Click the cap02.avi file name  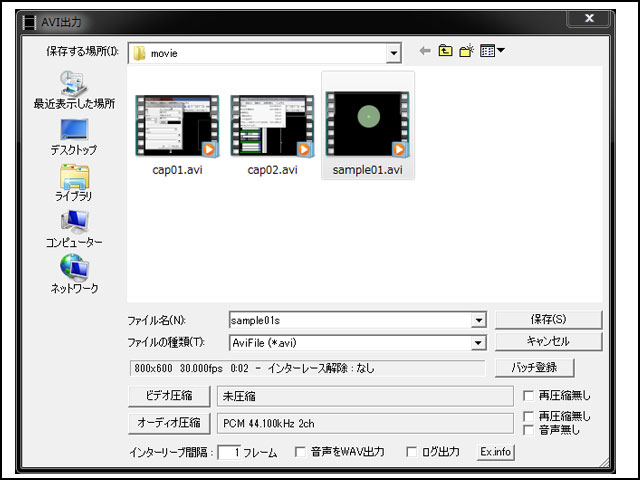point(272,170)
